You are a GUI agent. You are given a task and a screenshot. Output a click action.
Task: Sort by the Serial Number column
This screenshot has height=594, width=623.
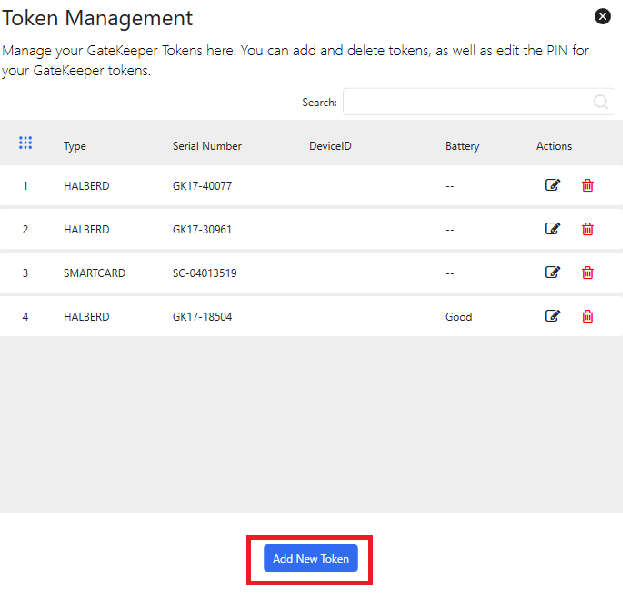[207, 146]
